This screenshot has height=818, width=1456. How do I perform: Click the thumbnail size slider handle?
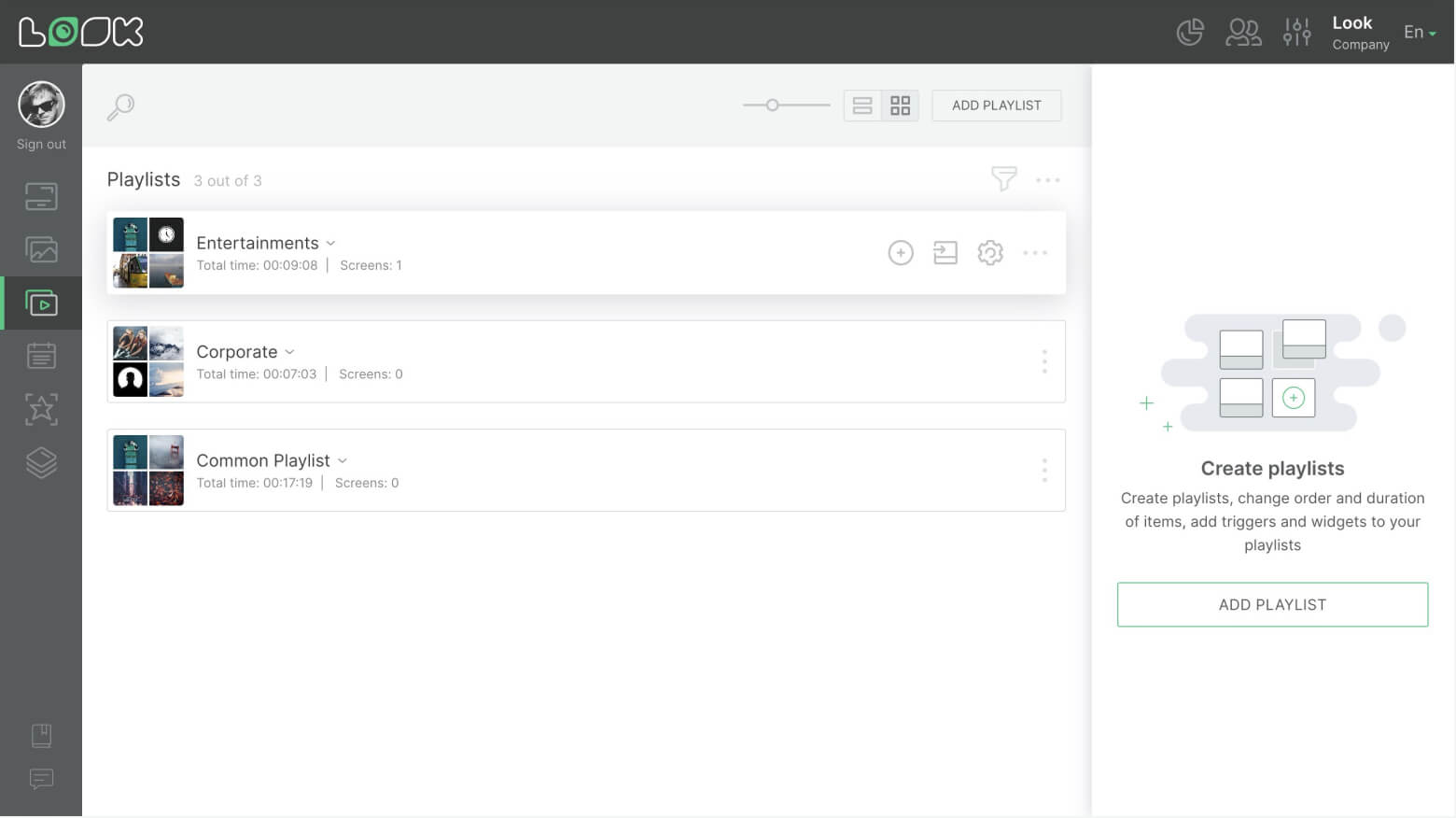[x=772, y=106]
